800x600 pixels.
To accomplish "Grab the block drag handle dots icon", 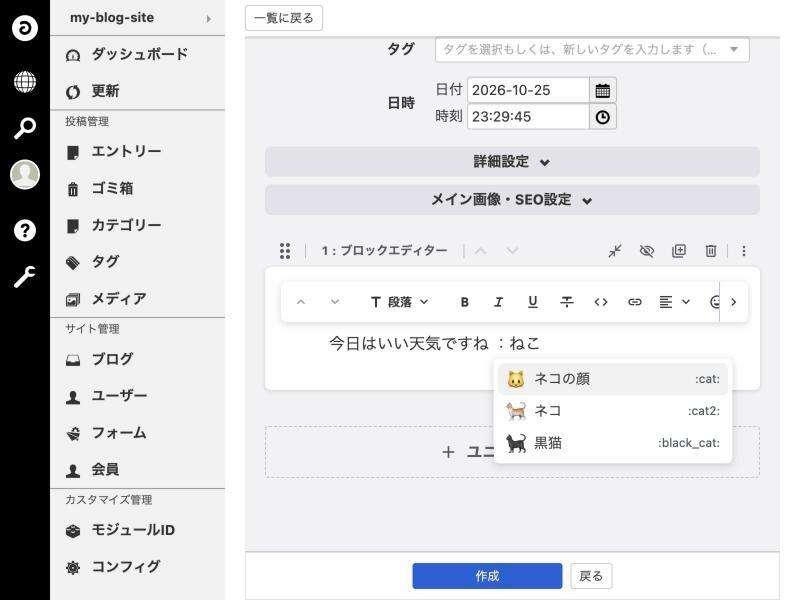I will [285, 251].
